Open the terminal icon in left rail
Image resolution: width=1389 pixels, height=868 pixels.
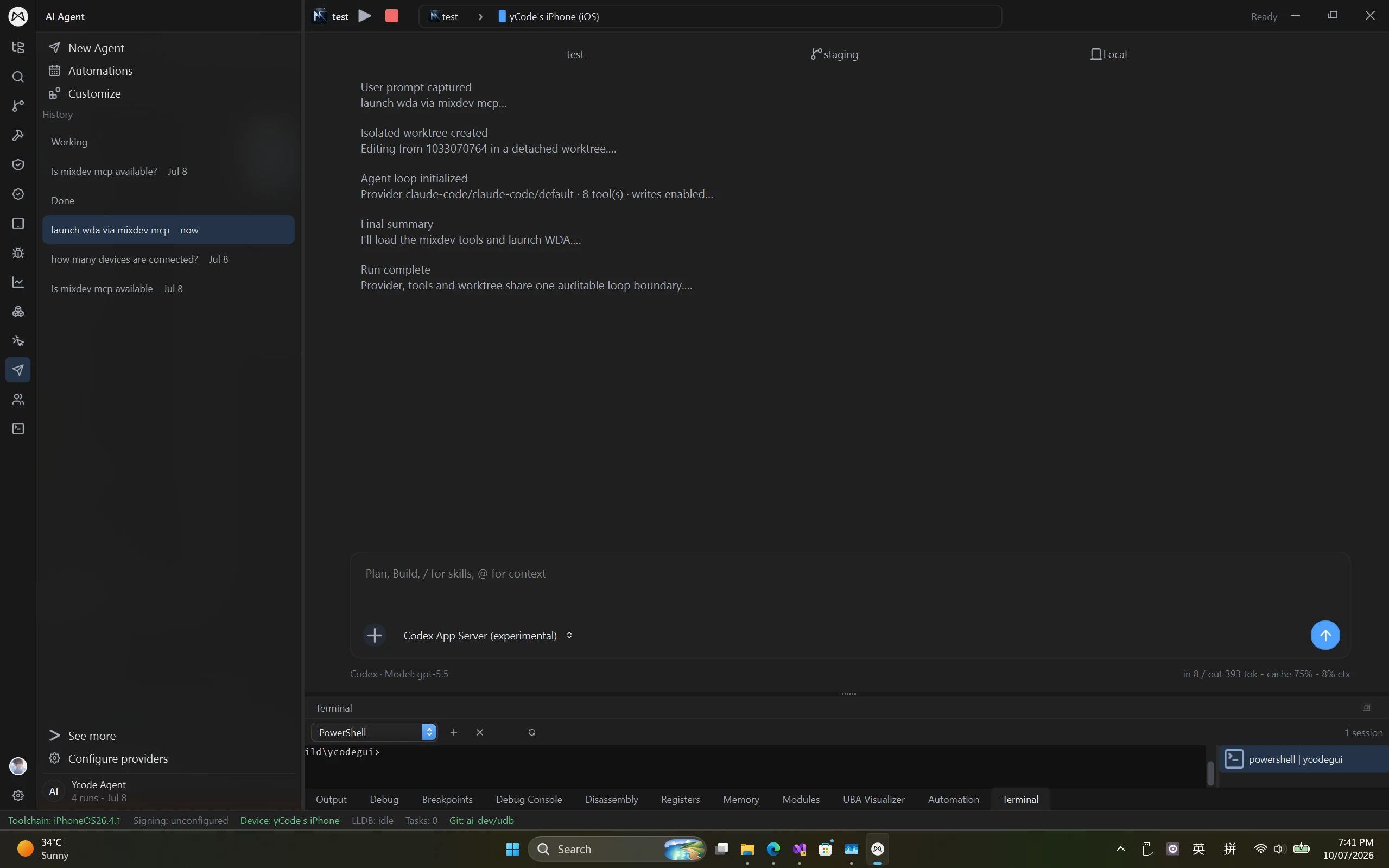click(18, 429)
